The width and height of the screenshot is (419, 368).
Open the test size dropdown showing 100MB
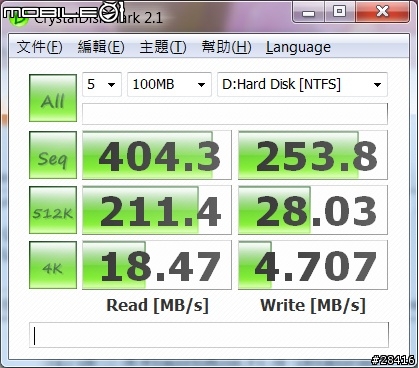coord(169,84)
